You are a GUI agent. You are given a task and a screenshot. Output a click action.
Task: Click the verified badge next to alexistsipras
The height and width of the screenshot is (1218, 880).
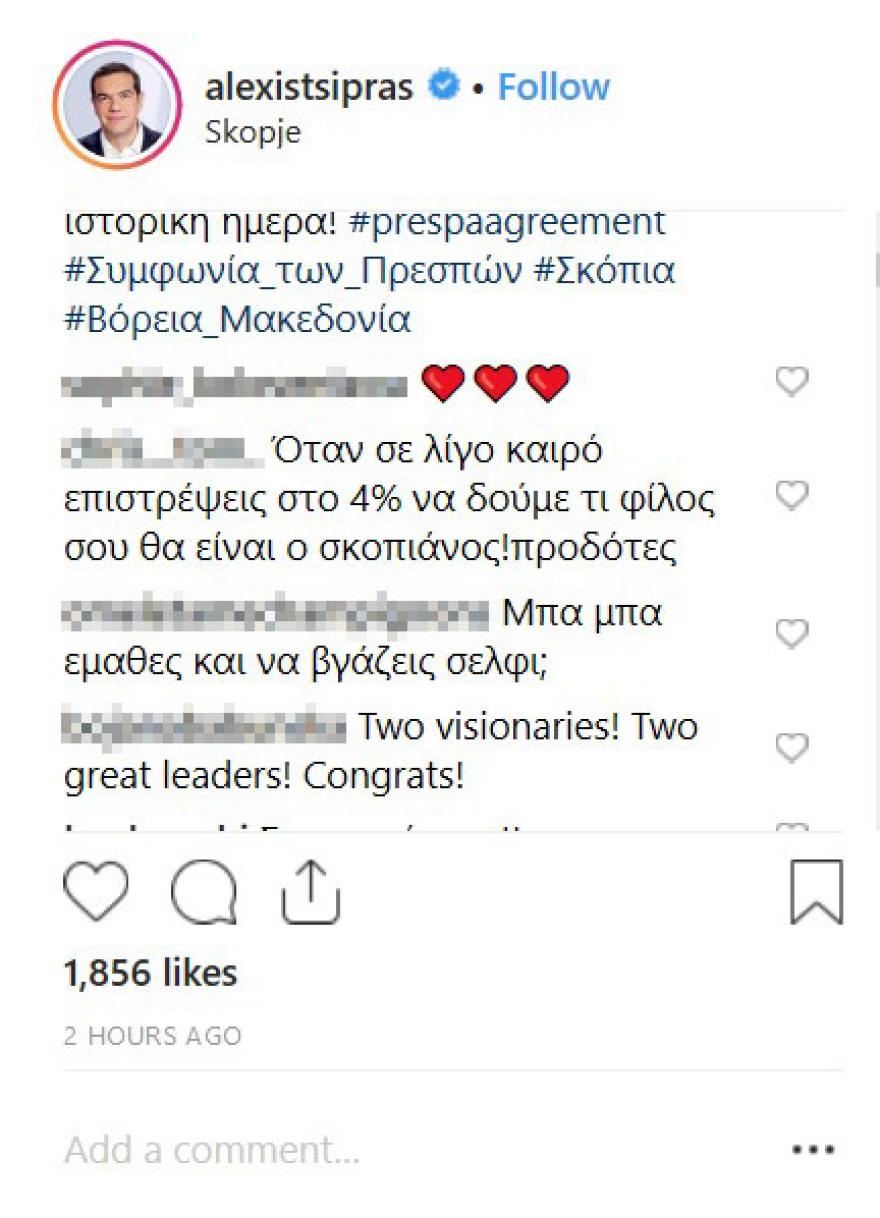click(441, 85)
